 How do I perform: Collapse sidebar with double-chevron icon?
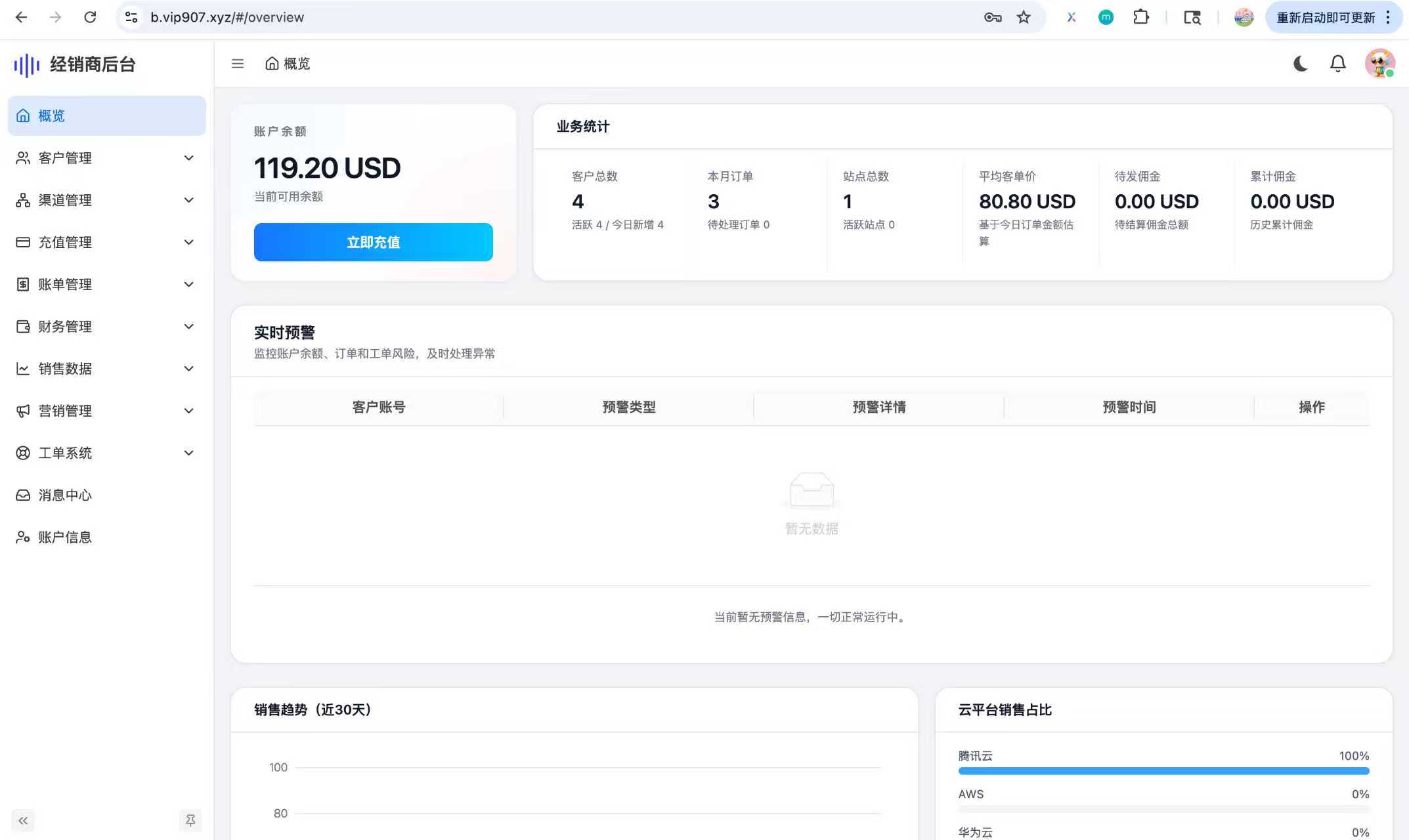[23, 820]
